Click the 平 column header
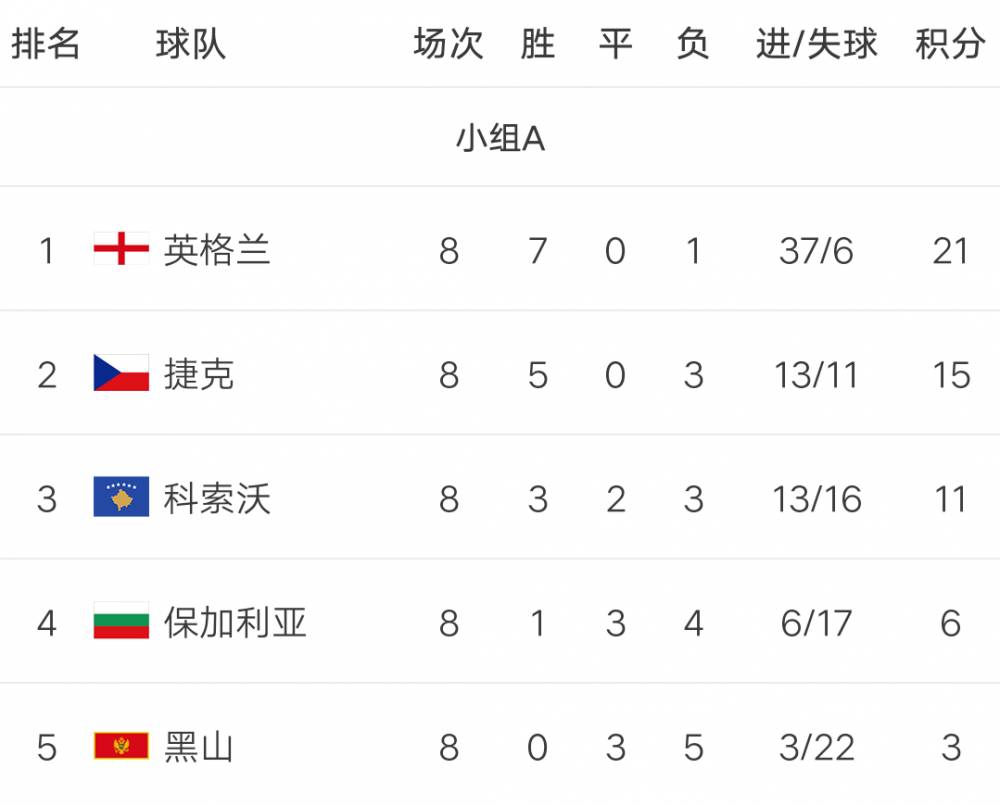 point(615,44)
